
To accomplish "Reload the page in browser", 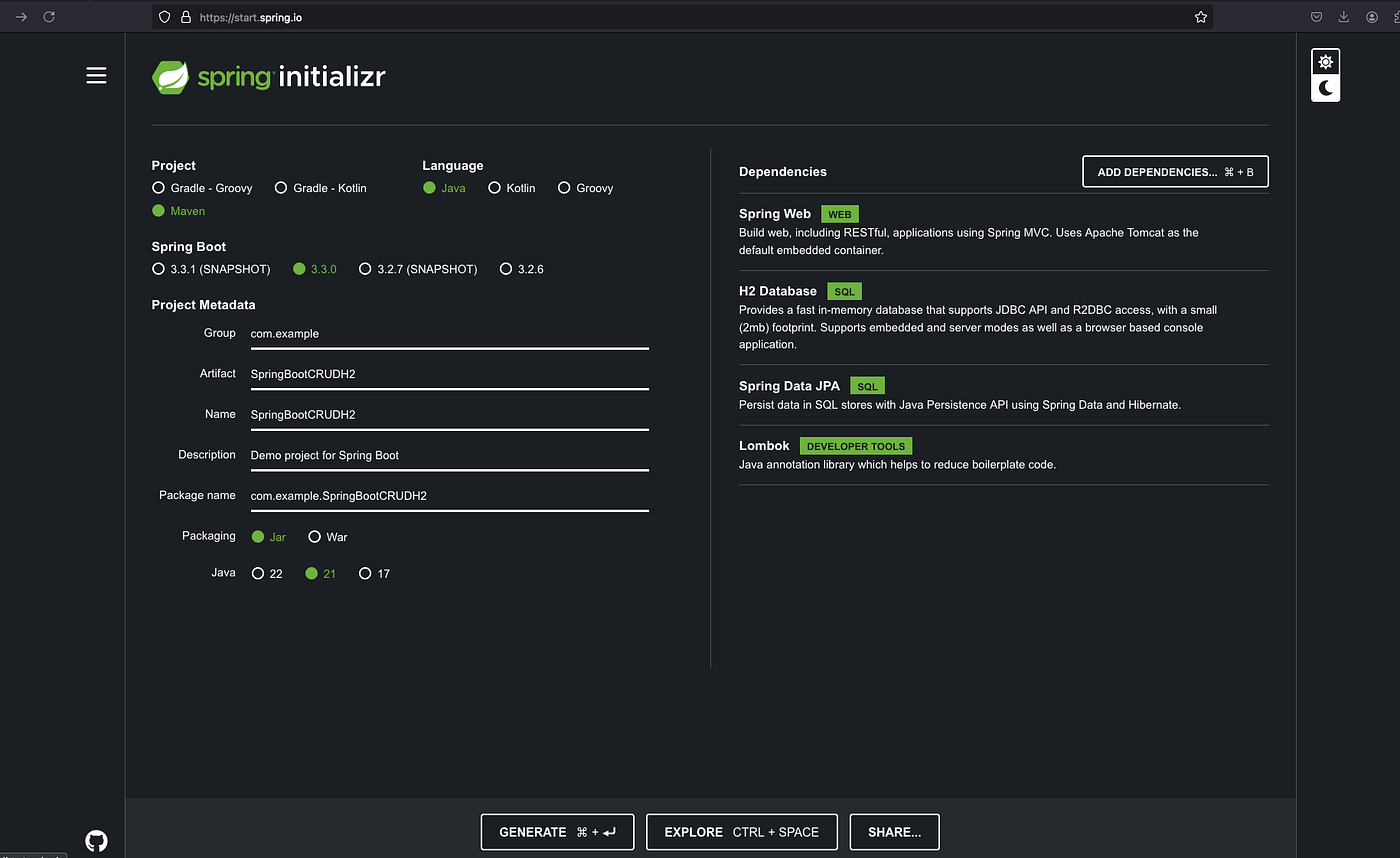I will 49,17.
